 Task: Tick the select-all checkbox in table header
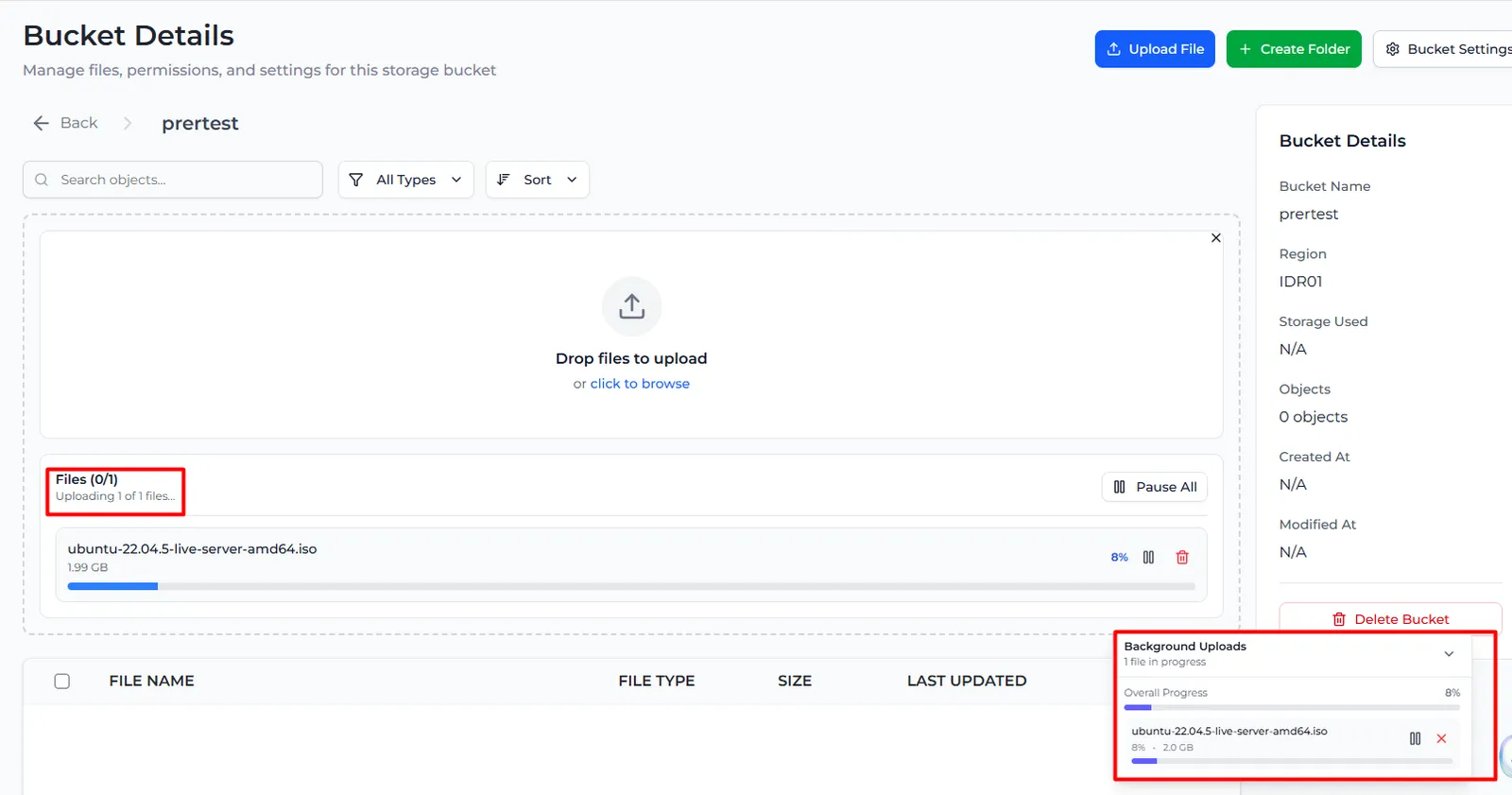[x=62, y=682]
